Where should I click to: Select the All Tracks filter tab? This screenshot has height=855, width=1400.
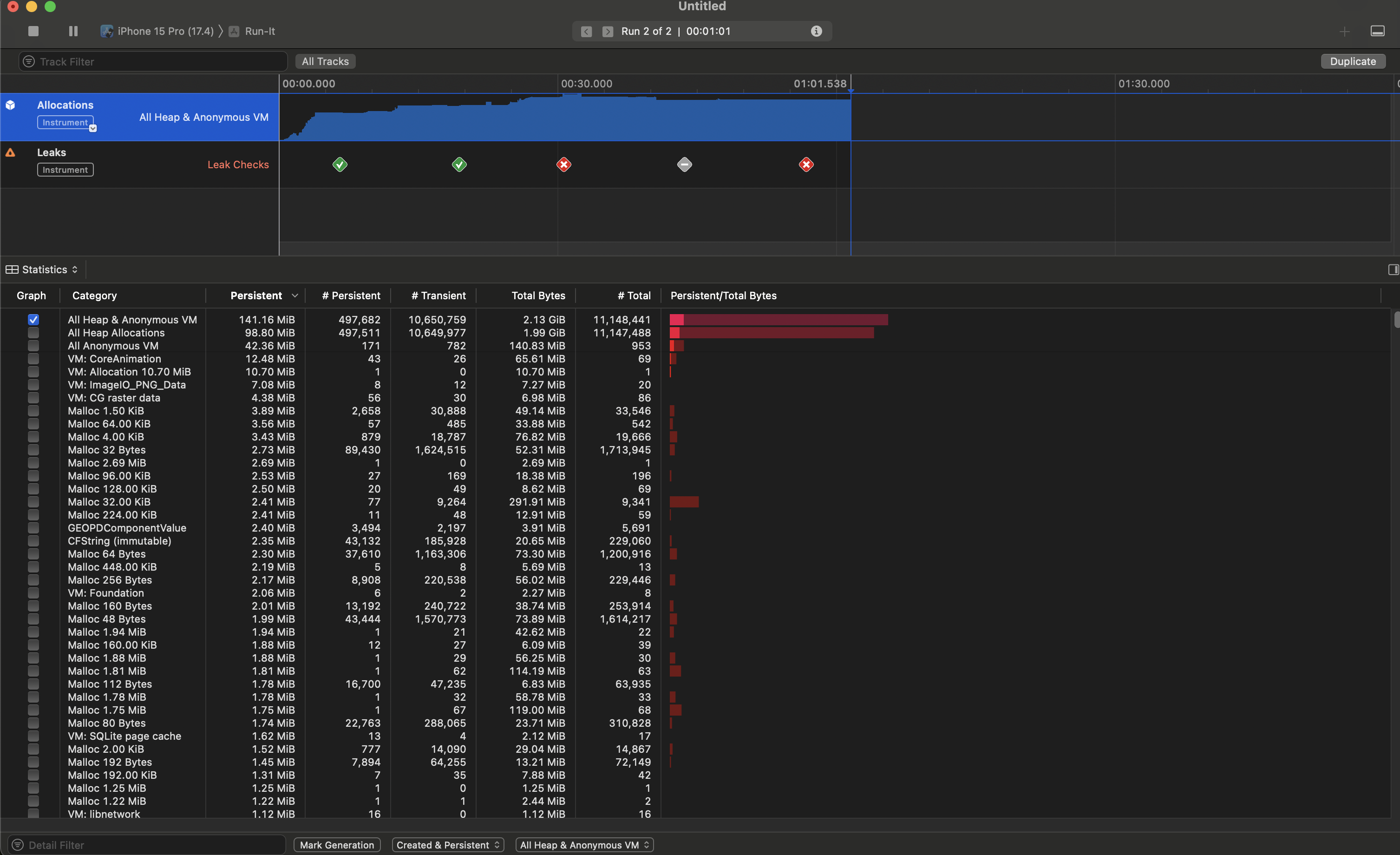pos(325,61)
